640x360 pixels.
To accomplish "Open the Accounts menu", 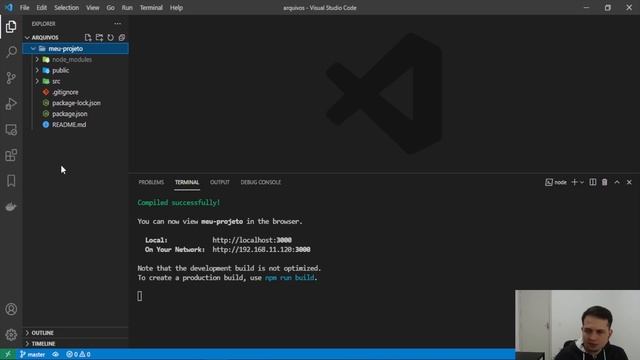I will point(11,309).
